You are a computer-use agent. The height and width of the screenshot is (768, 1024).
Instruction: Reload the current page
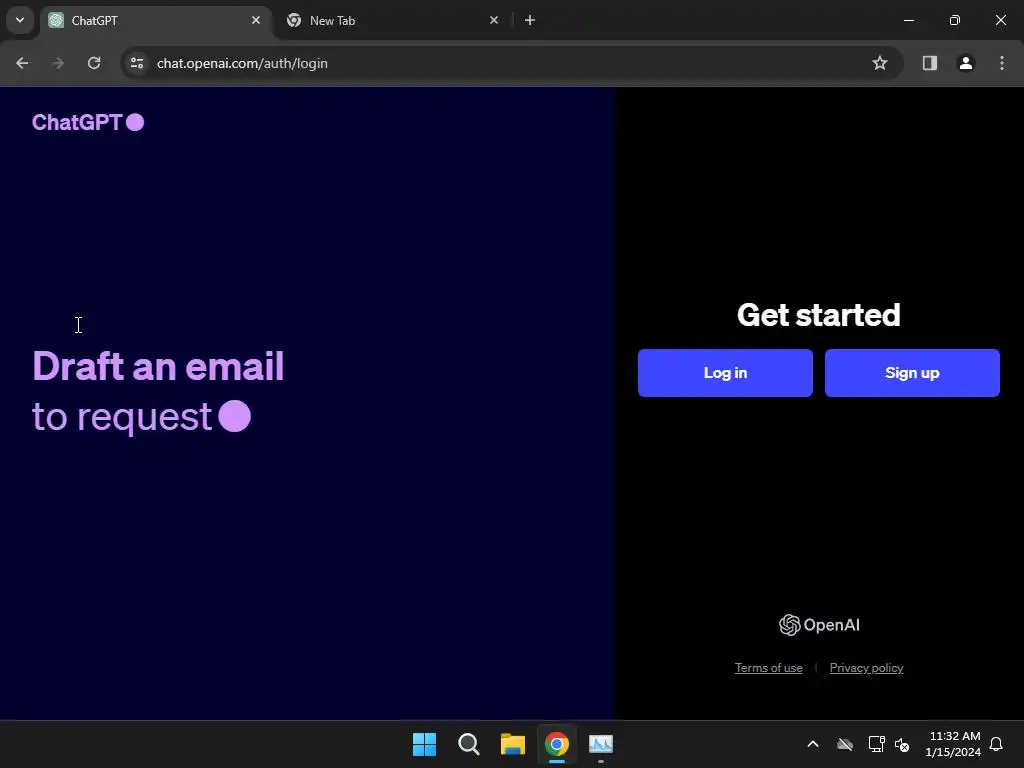coord(94,63)
